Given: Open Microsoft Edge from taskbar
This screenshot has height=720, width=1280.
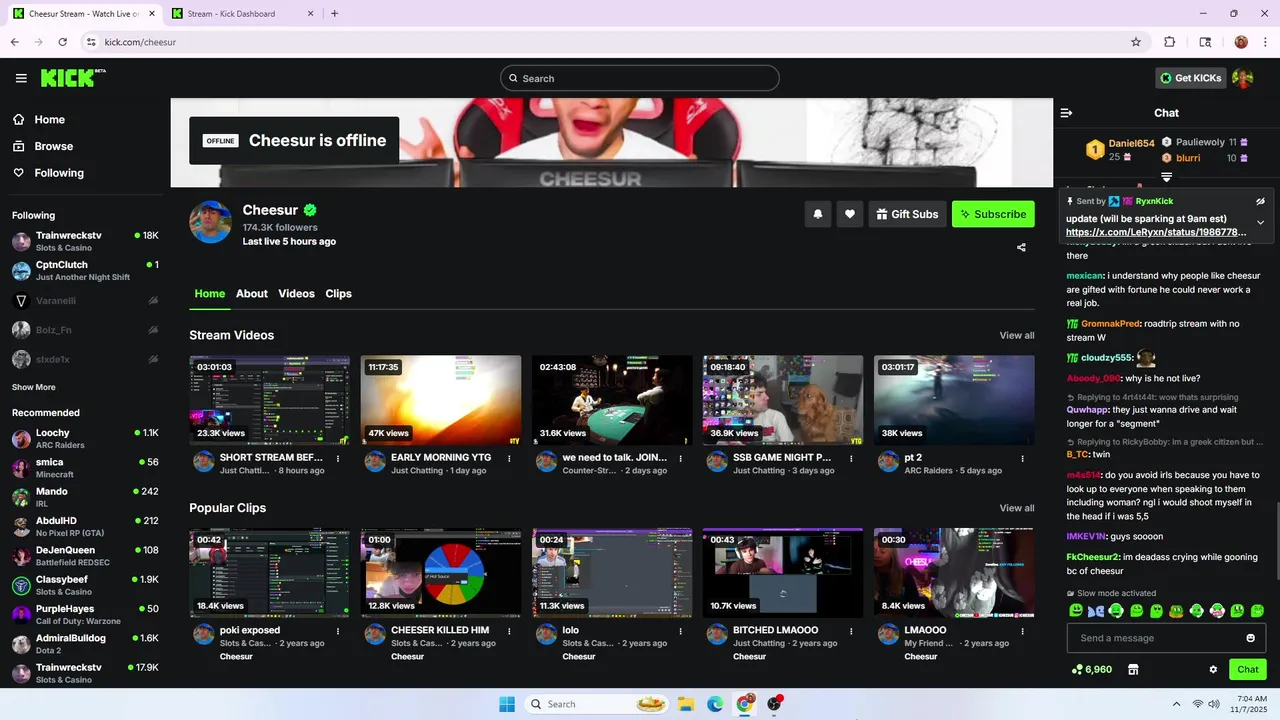Looking at the screenshot, I should coord(715,704).
